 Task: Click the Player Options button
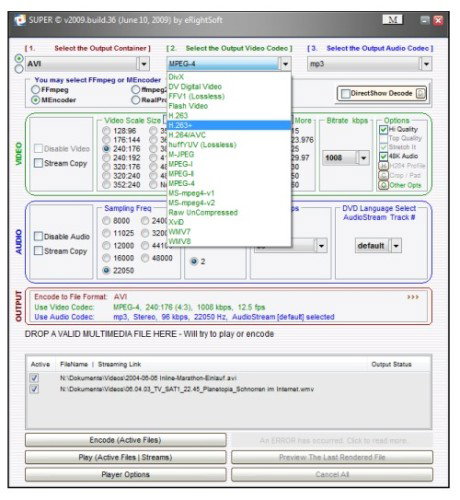pos(125,474)
